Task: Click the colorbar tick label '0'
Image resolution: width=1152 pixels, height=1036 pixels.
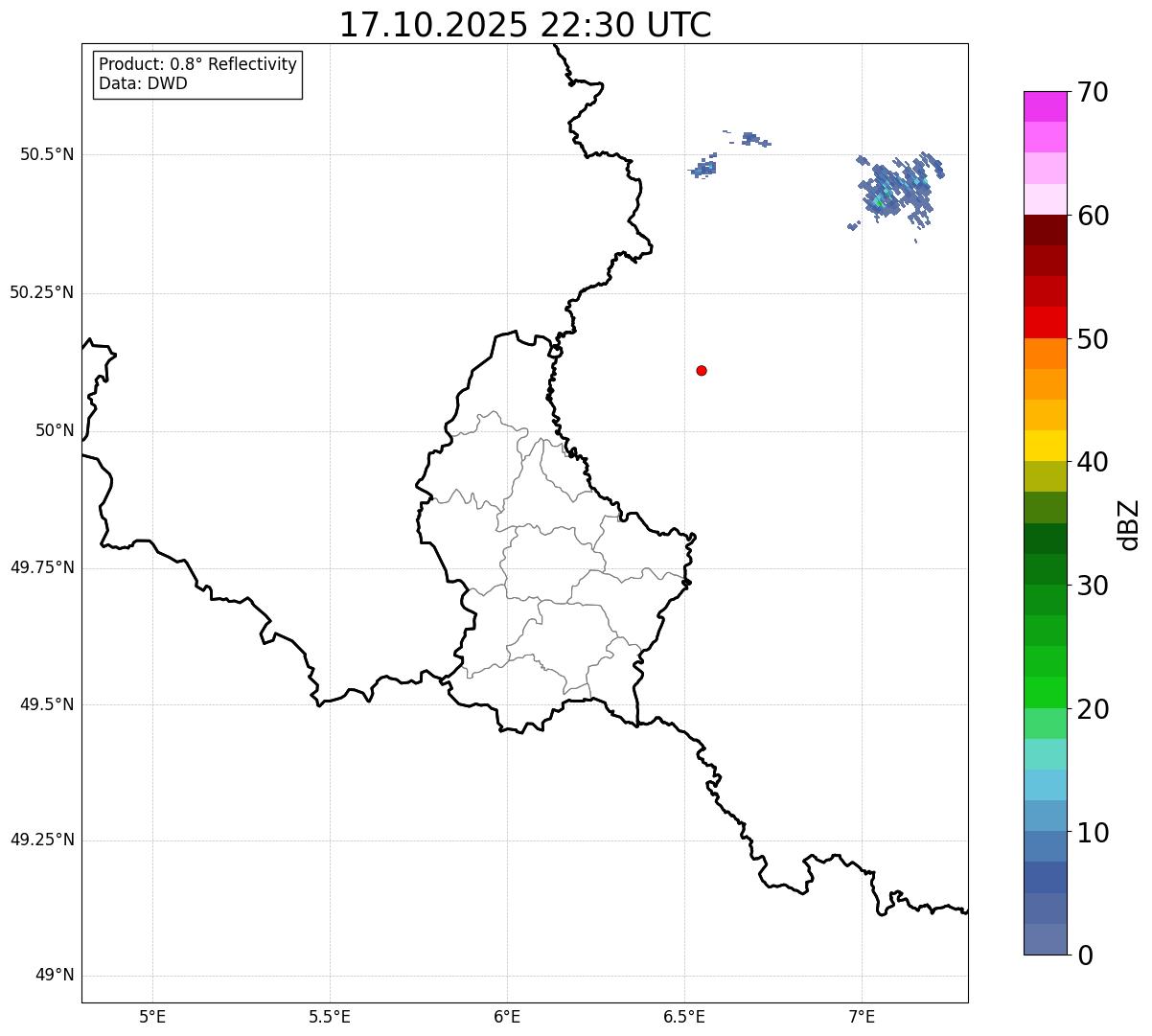Action: [1084, 955]
